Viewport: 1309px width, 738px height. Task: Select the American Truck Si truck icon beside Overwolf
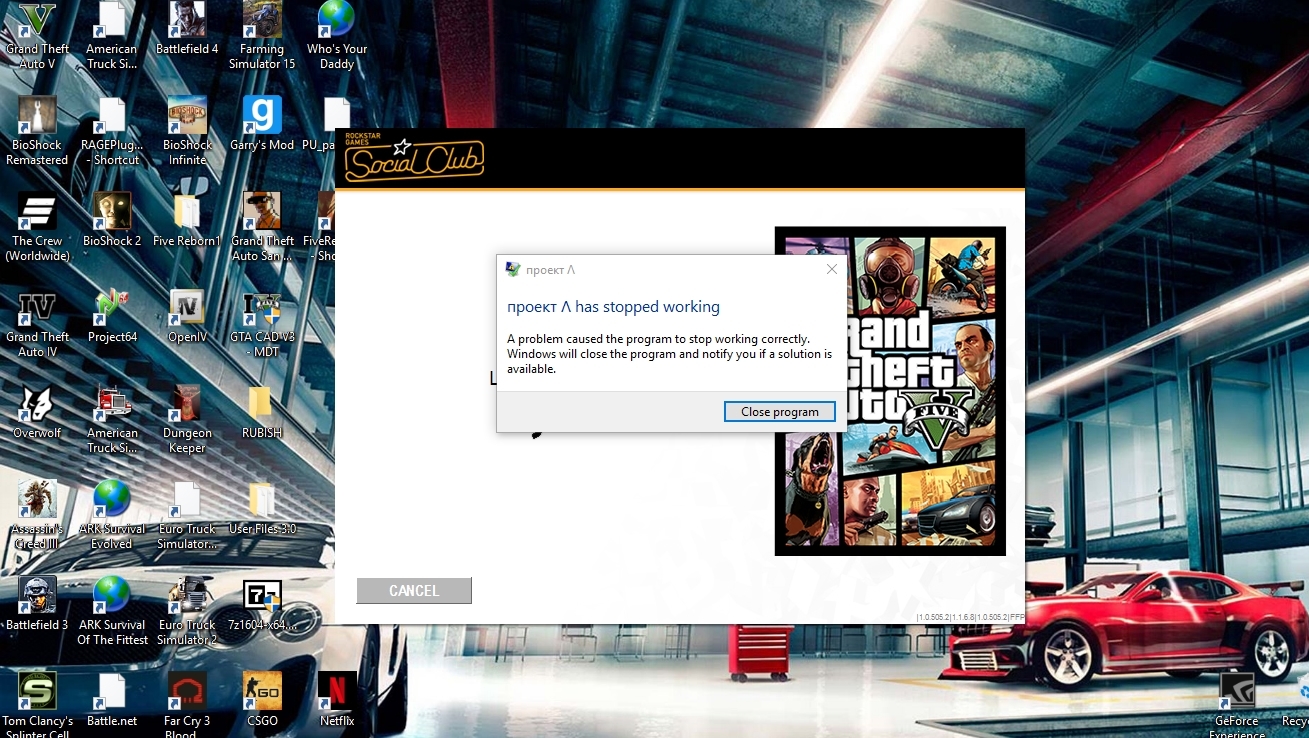click(x=111, y=419)
